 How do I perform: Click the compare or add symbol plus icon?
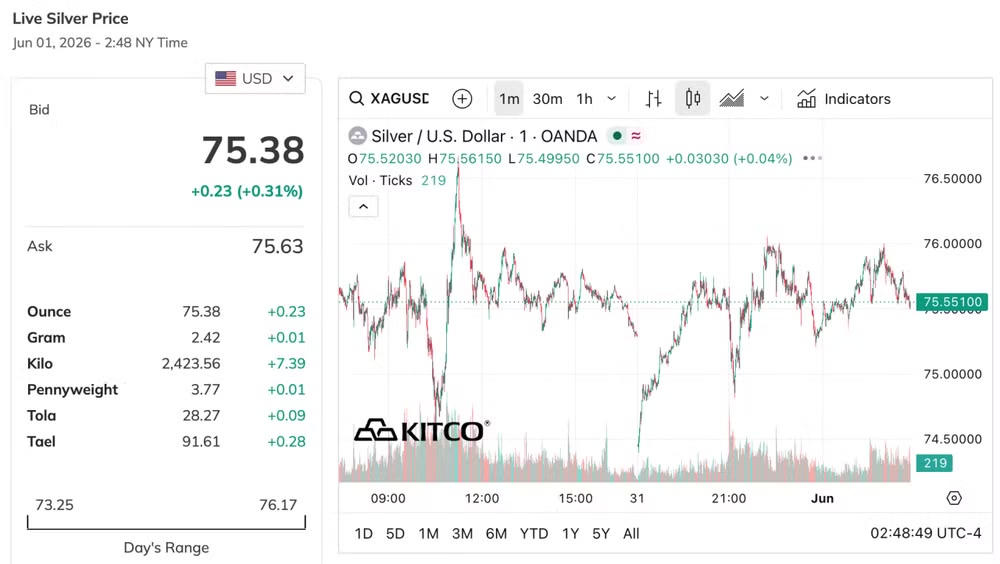462,98
